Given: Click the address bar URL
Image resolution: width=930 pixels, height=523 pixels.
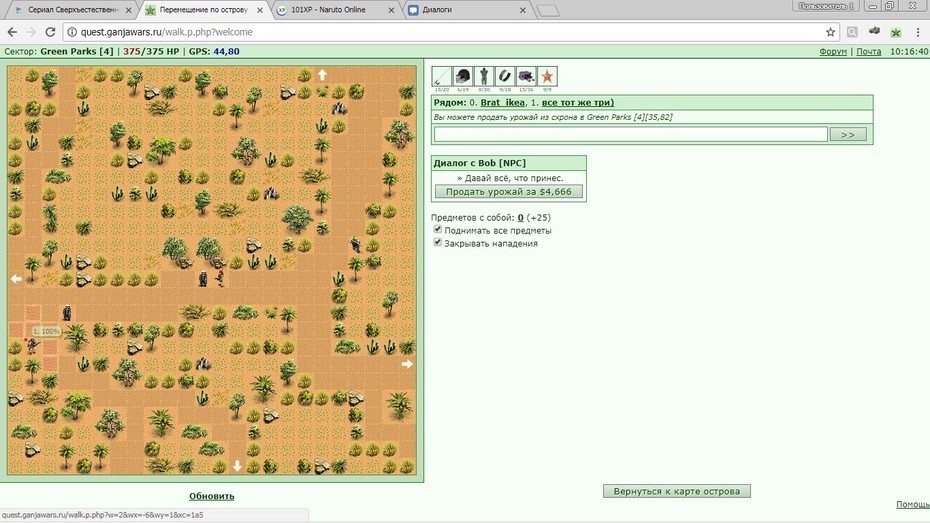Looking at the screenshot, I should pyautogui.click(x=167, y=32).
